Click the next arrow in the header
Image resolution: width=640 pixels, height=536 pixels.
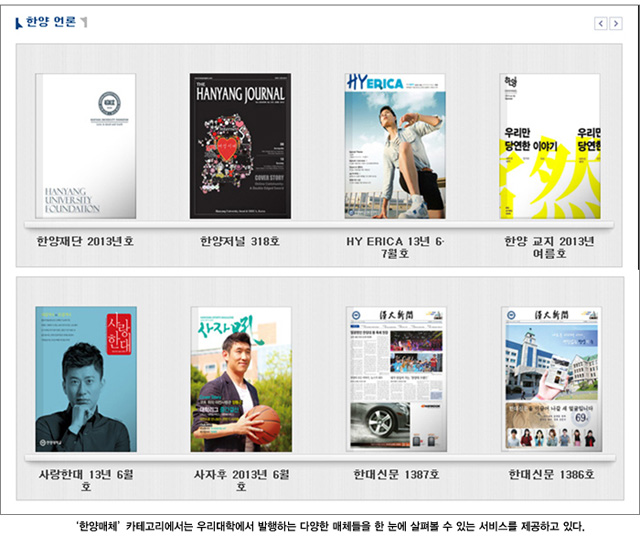616,23
